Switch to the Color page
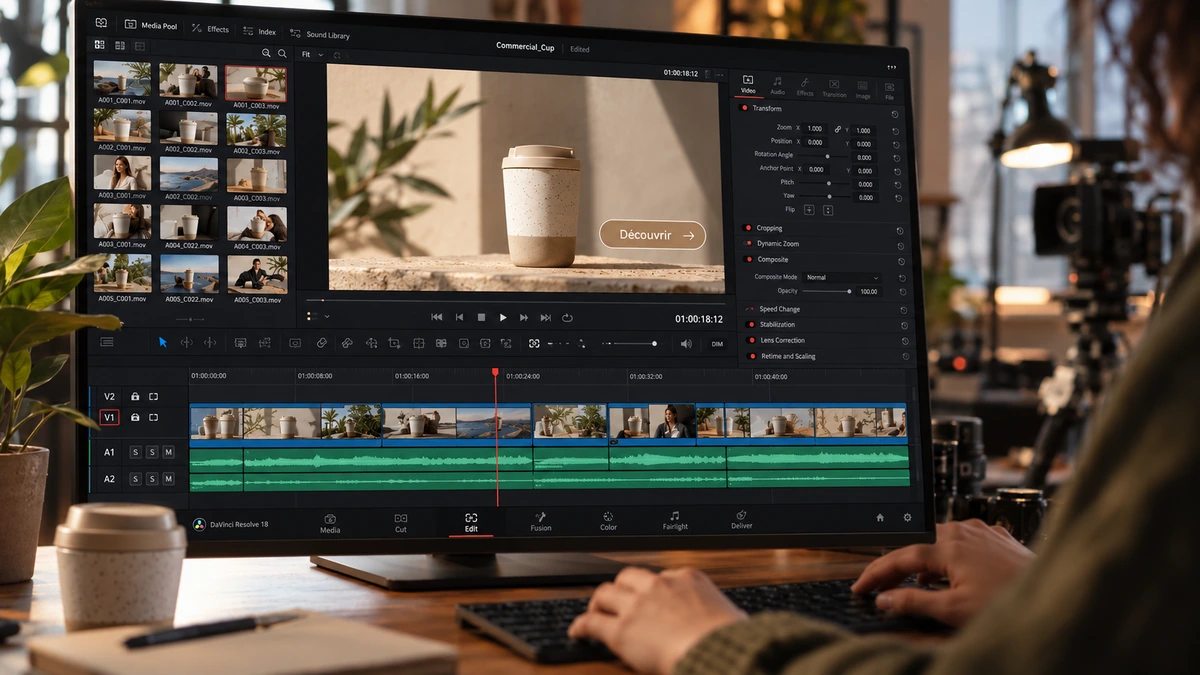The image size is (1200, 675). point(608,521)
